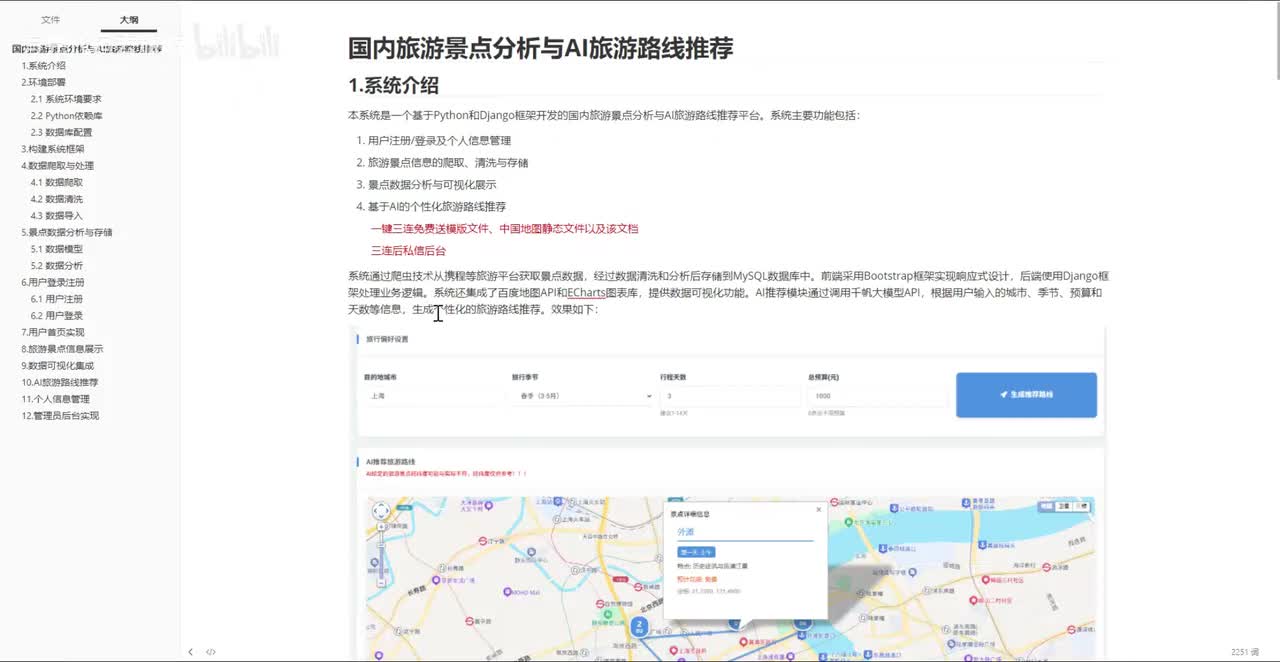Jump to outline item 5.景点数据分析与存储
The image size is (1280, 662).
[x=67, y=232]
